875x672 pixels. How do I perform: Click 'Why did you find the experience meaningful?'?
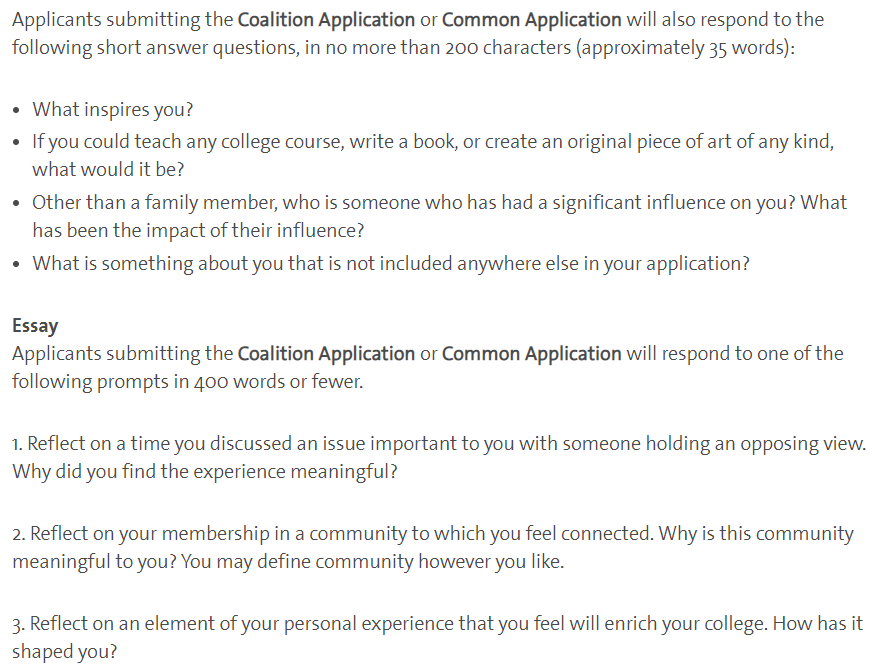[205, 472]
